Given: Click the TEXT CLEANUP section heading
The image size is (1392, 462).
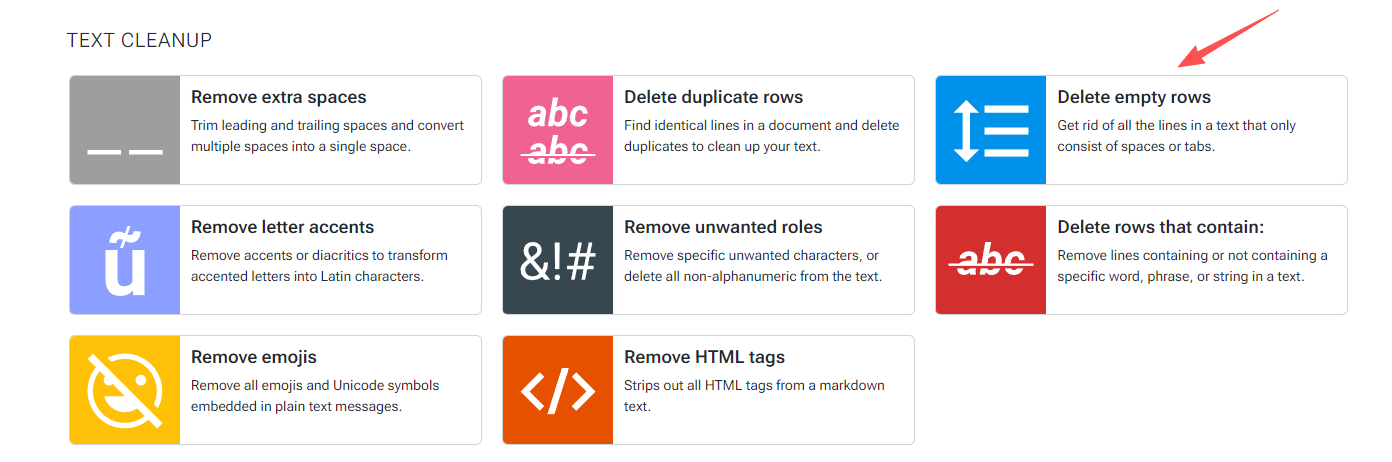Looking at the screenshot, I should click(x=139, y=40).
